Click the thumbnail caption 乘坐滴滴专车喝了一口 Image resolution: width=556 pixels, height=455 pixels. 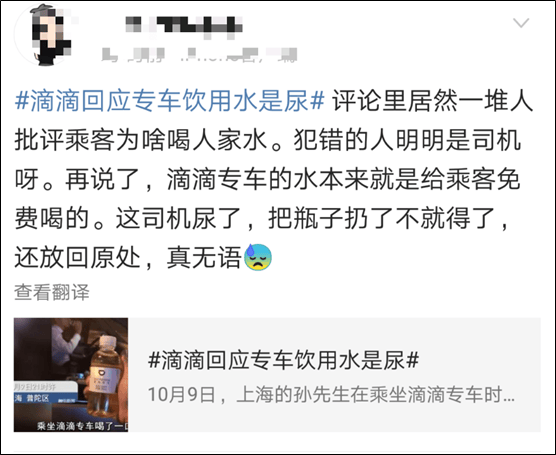coord(82,426)
